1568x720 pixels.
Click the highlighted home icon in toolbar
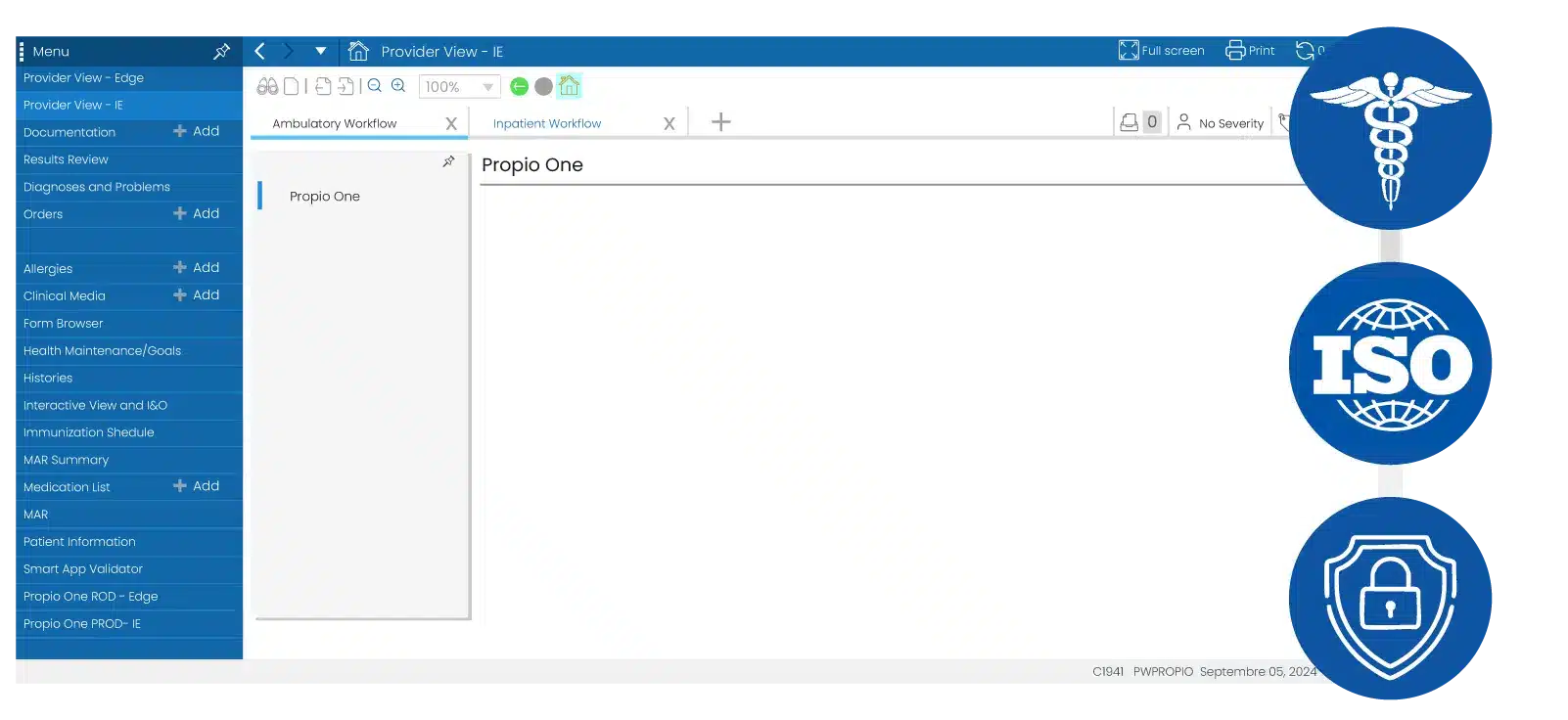pyautogui.click(x=570, y=86)
